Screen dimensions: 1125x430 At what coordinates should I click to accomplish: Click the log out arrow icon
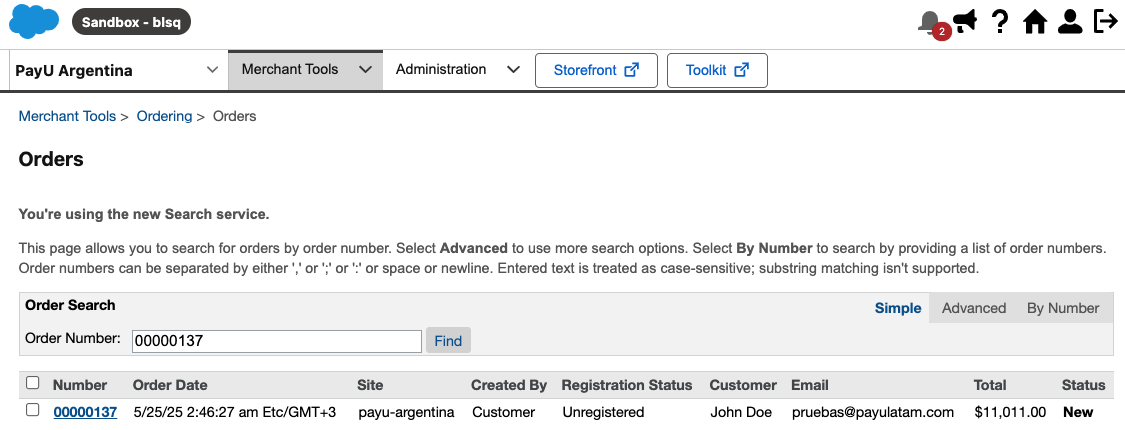[1106, 21]
